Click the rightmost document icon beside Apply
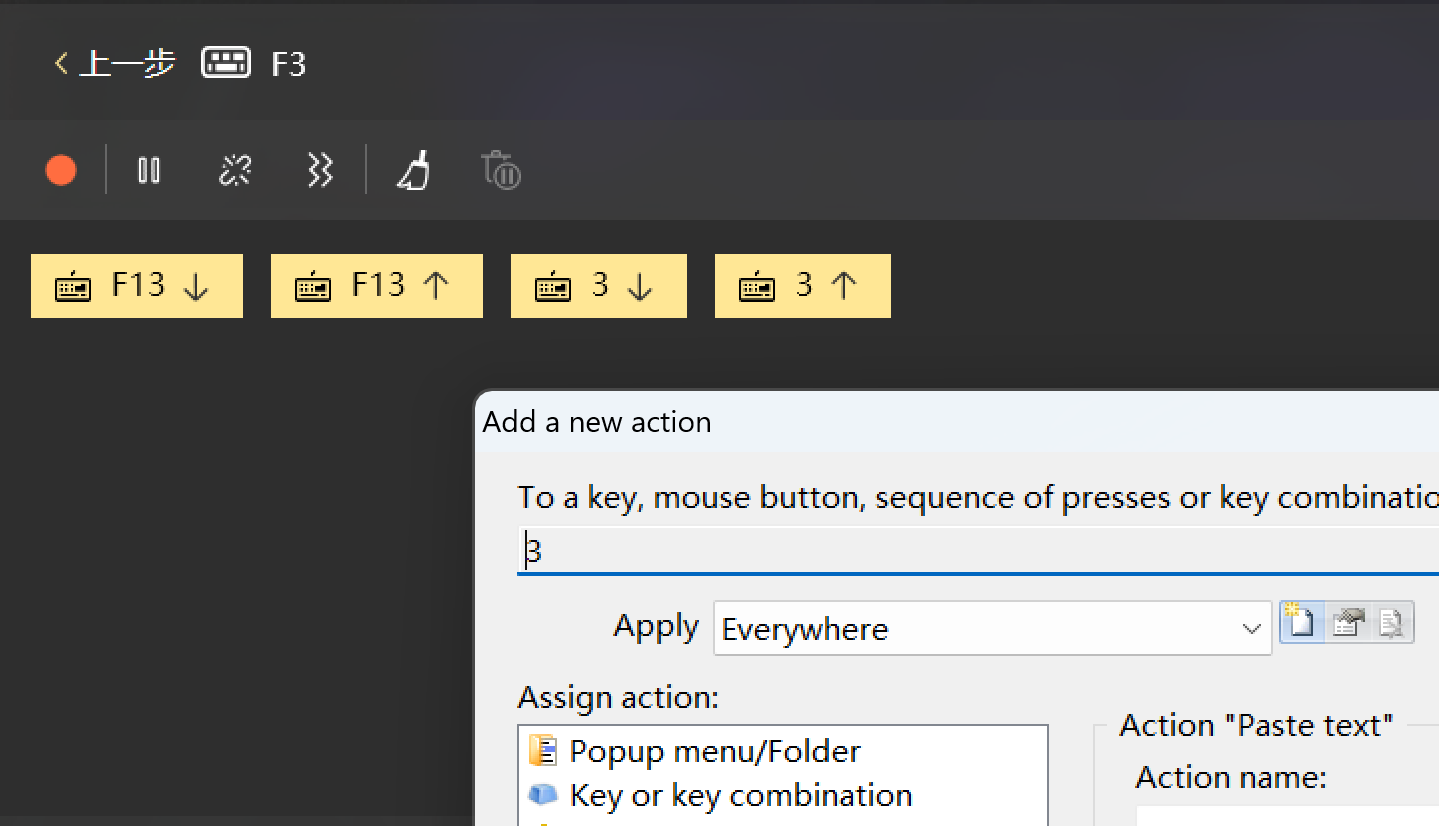 tap(1391, 623)
